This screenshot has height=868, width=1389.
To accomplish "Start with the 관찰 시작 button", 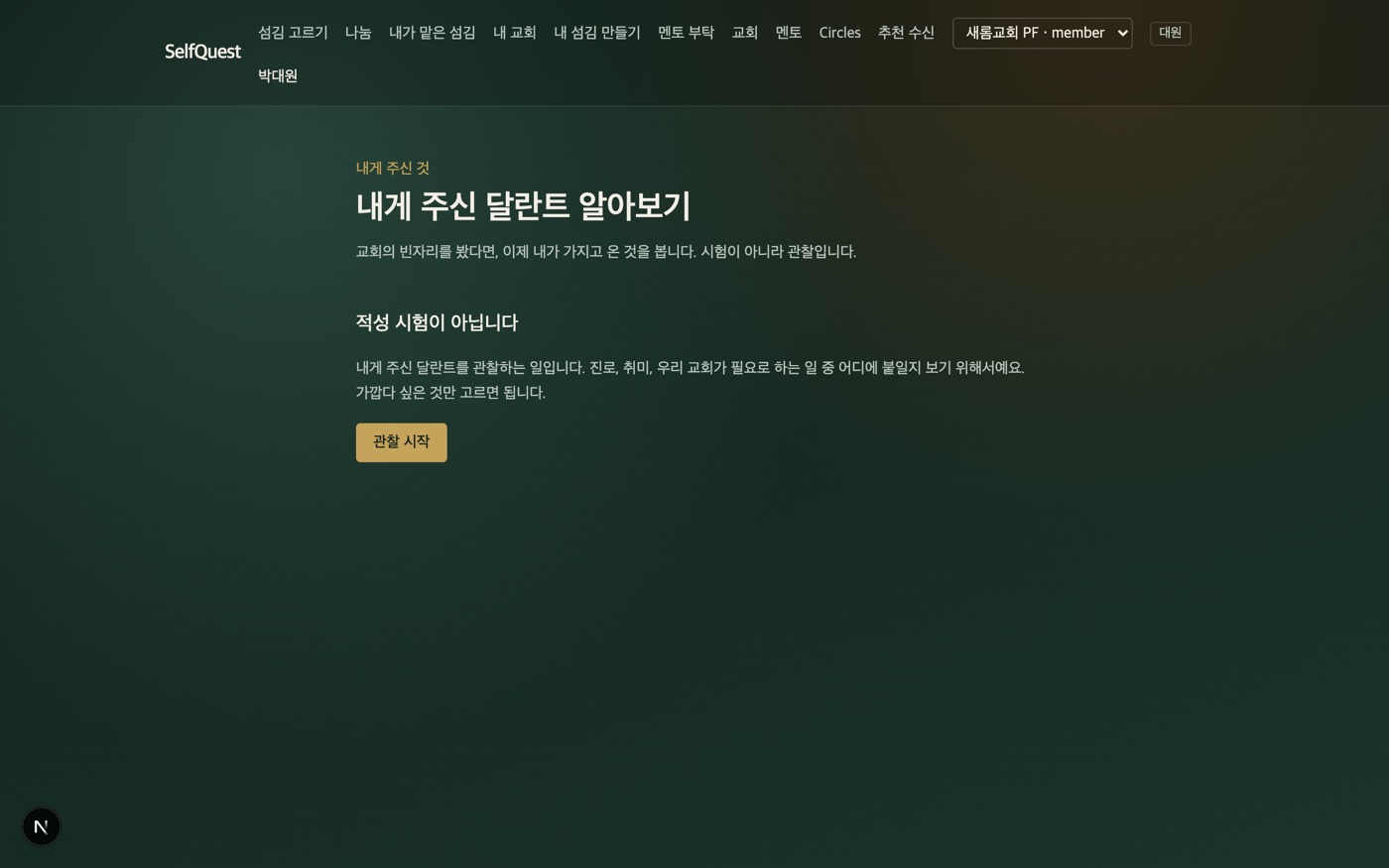I will (402, 442).
